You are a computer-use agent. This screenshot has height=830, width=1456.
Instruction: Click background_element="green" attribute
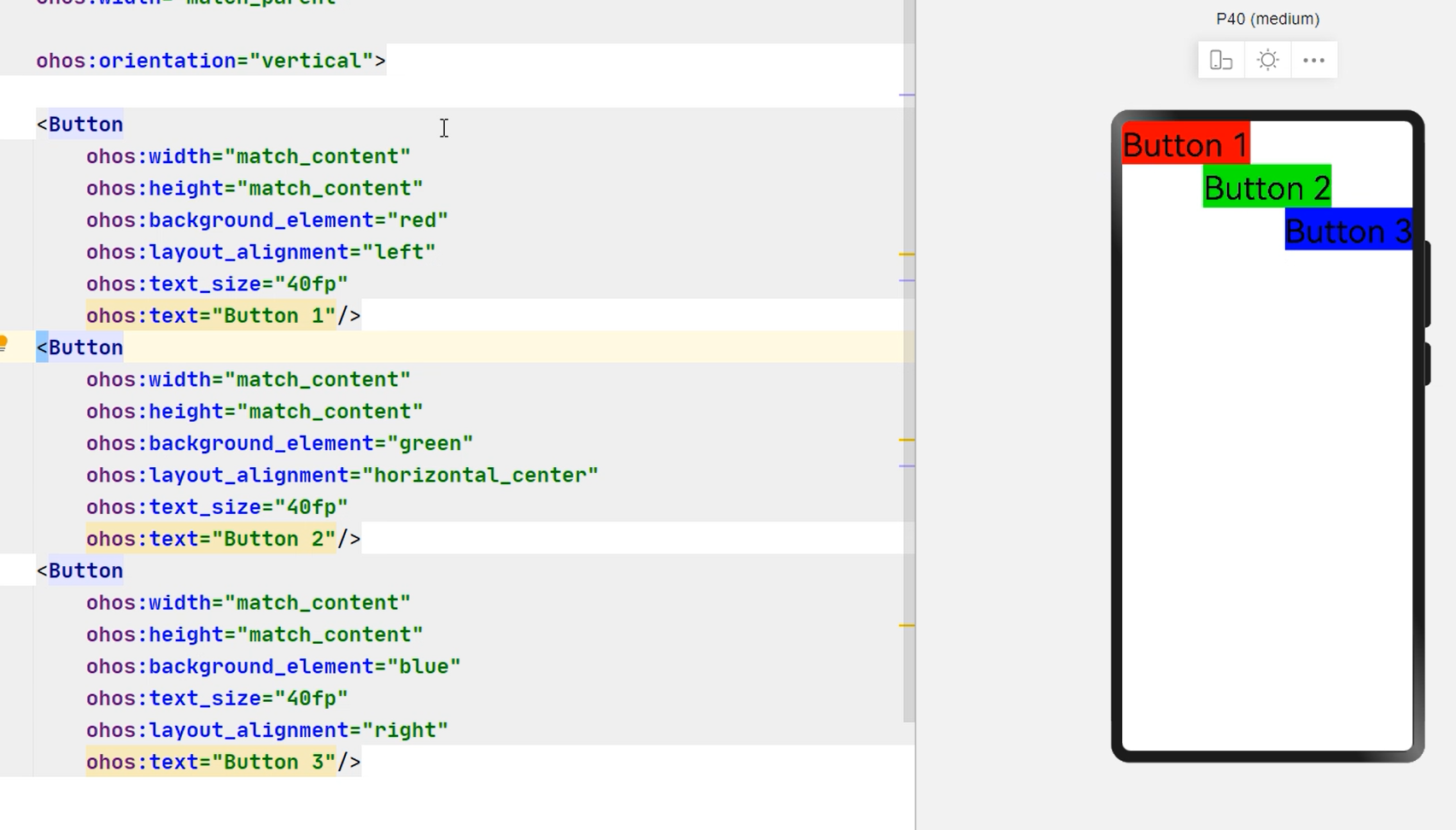279,443
